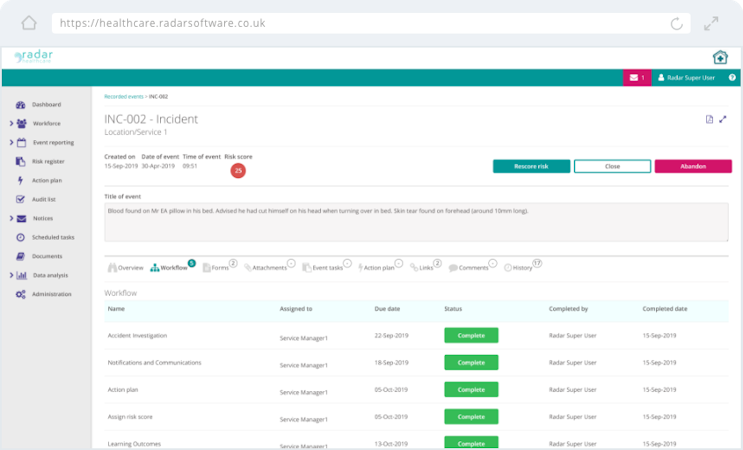Click the Rescore risk button
Image resolution: width=743 pixels, height=450 pixels.
tap(531, 166)
